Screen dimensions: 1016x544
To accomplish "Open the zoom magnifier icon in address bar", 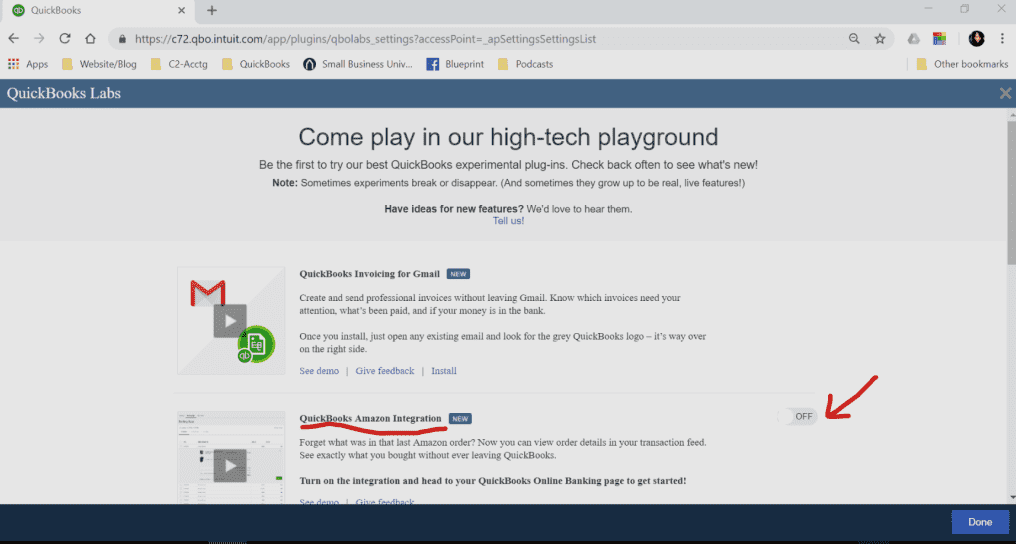I will [854, 39].
